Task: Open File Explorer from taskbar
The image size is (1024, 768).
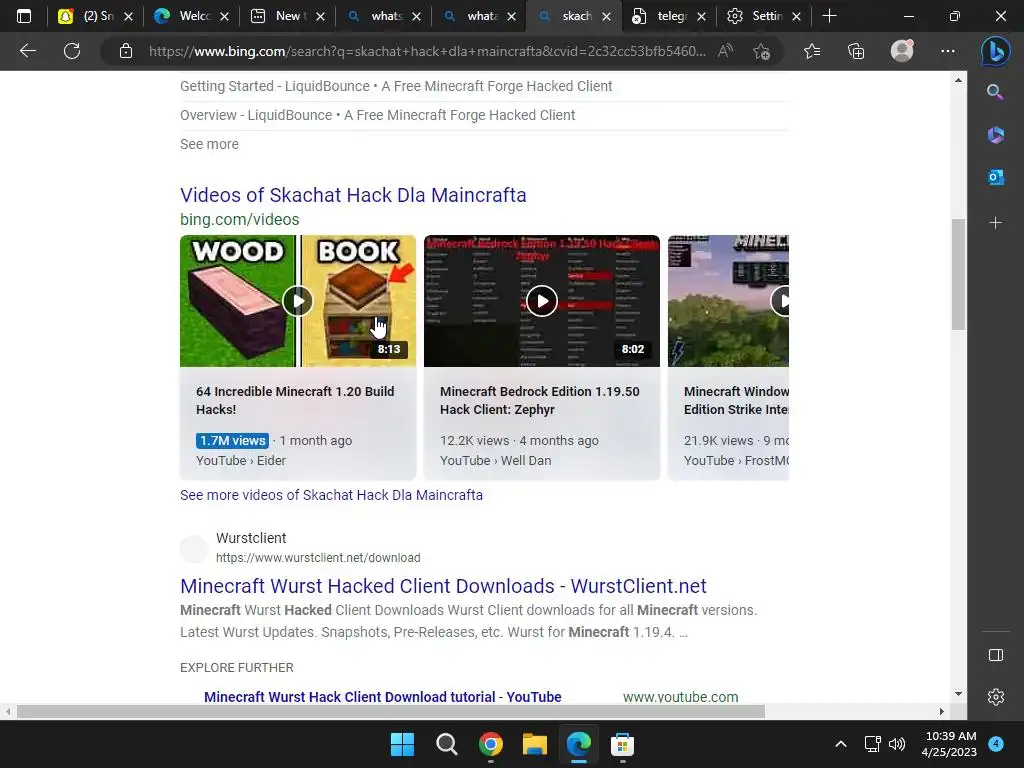Action: pyautogui.click(x=534, y=744)
